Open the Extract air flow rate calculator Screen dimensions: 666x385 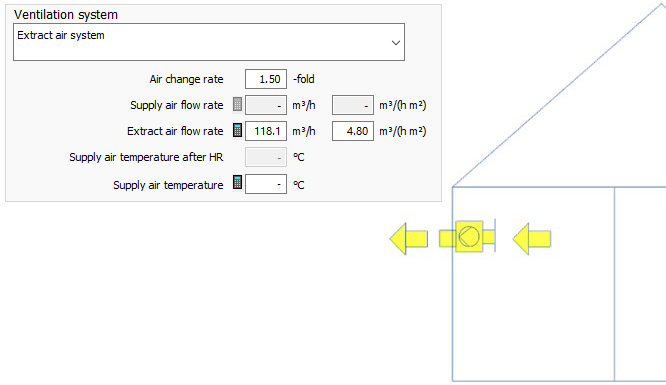pos(237,130)
